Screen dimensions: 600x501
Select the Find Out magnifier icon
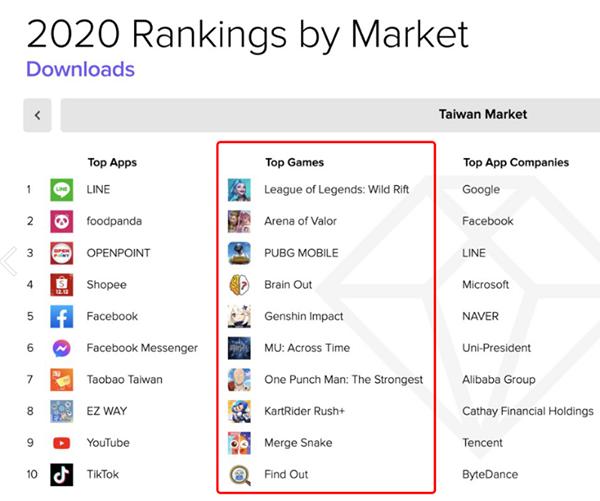click(240, 475)
